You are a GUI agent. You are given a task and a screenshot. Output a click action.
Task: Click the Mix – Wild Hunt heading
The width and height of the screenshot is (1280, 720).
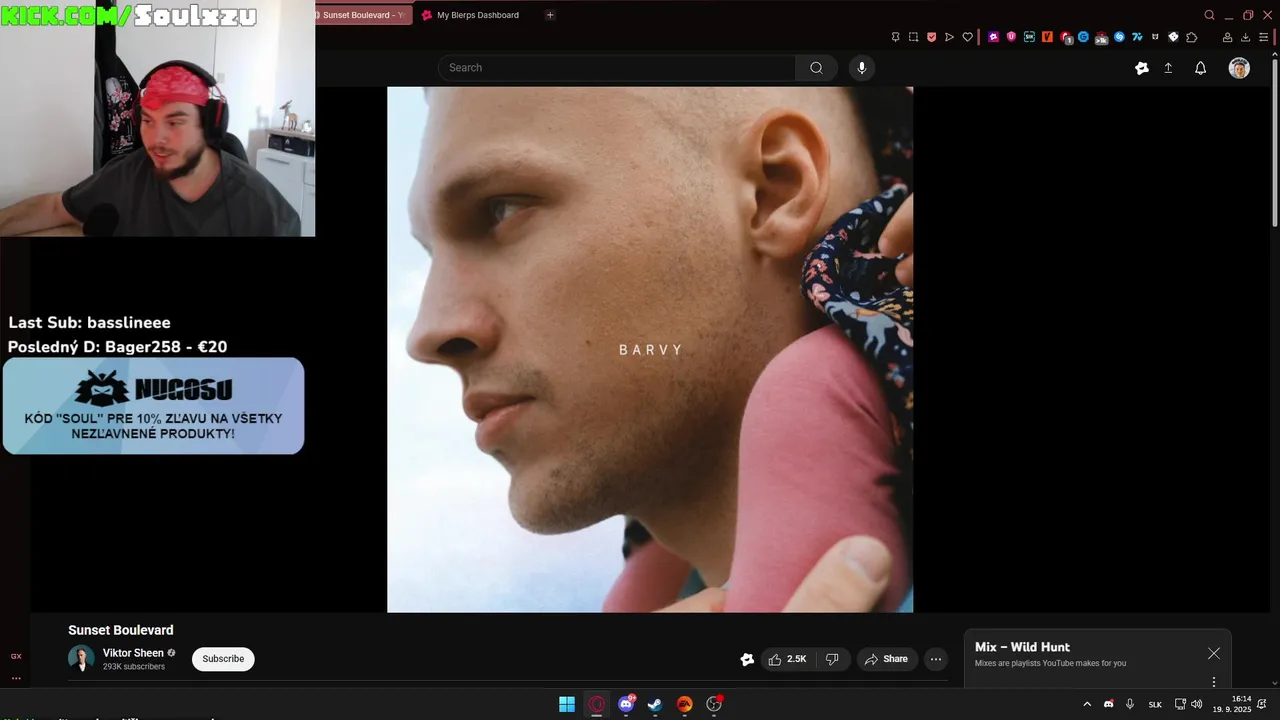(1022, 647)
